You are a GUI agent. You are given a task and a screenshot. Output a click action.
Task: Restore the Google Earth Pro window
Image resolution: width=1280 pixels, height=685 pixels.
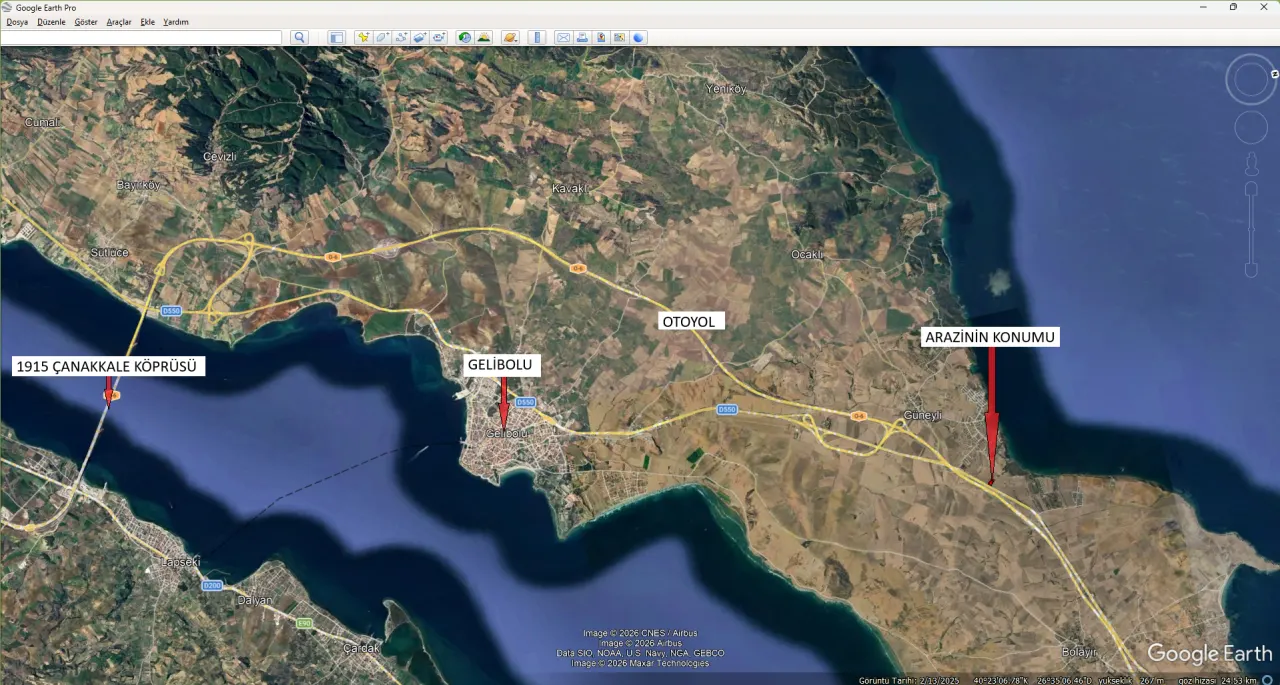pyautogui.click(x=1233, y=7)
